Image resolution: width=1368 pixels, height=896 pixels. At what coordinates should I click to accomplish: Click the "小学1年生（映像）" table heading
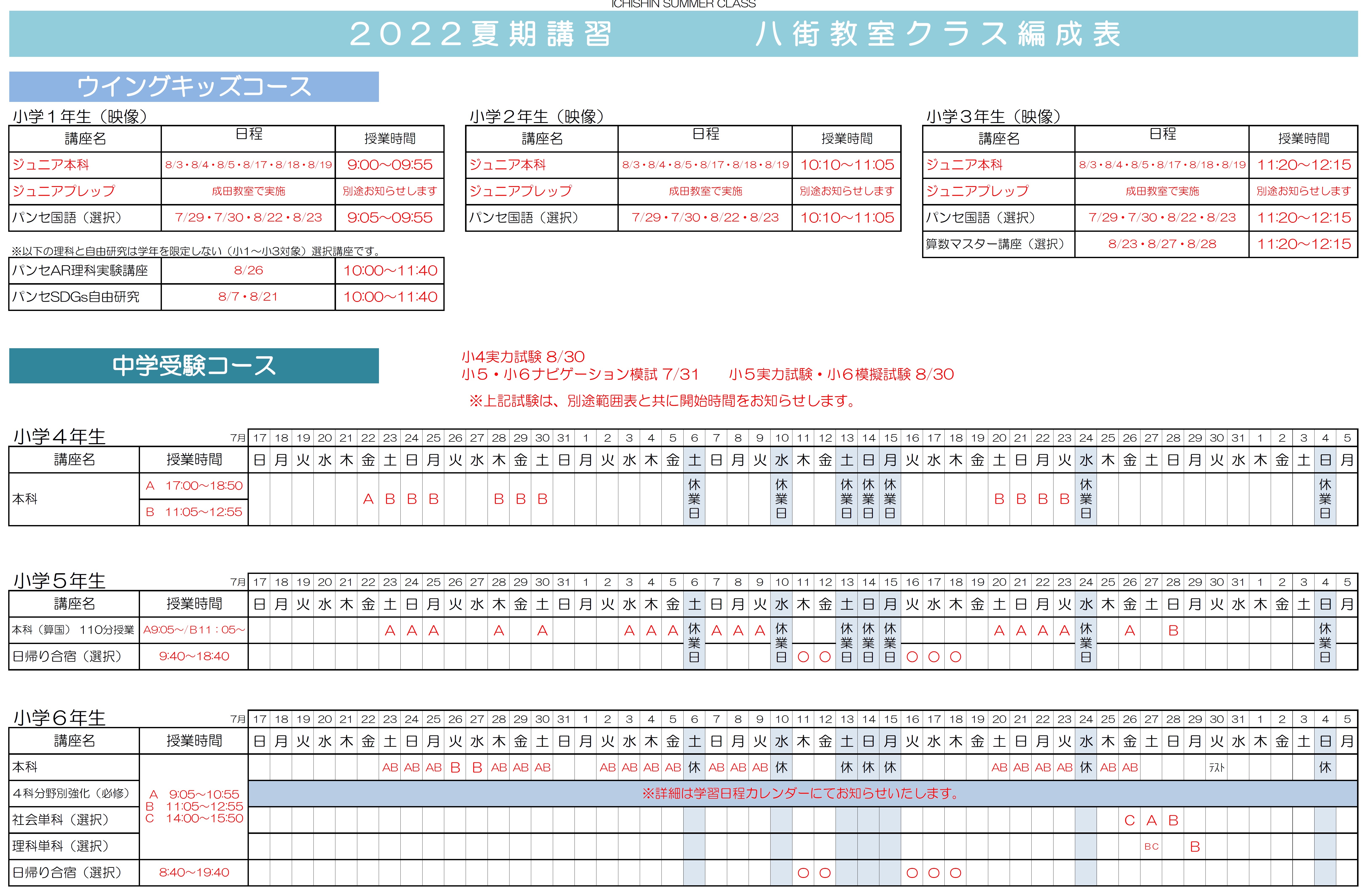tap(80, 117)
